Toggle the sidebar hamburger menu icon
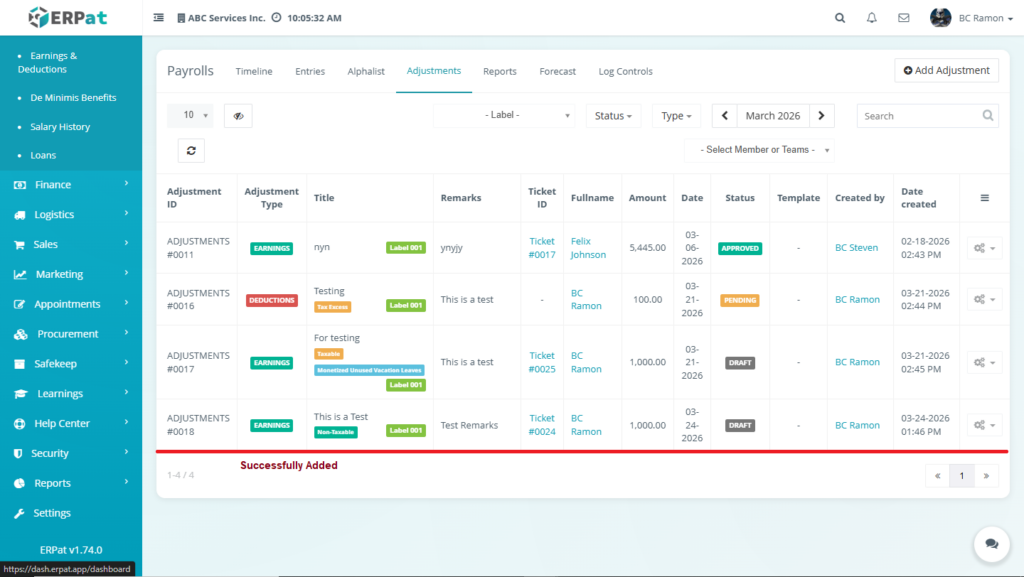Screen dimensions: 1024x577 tap(159, 18)
